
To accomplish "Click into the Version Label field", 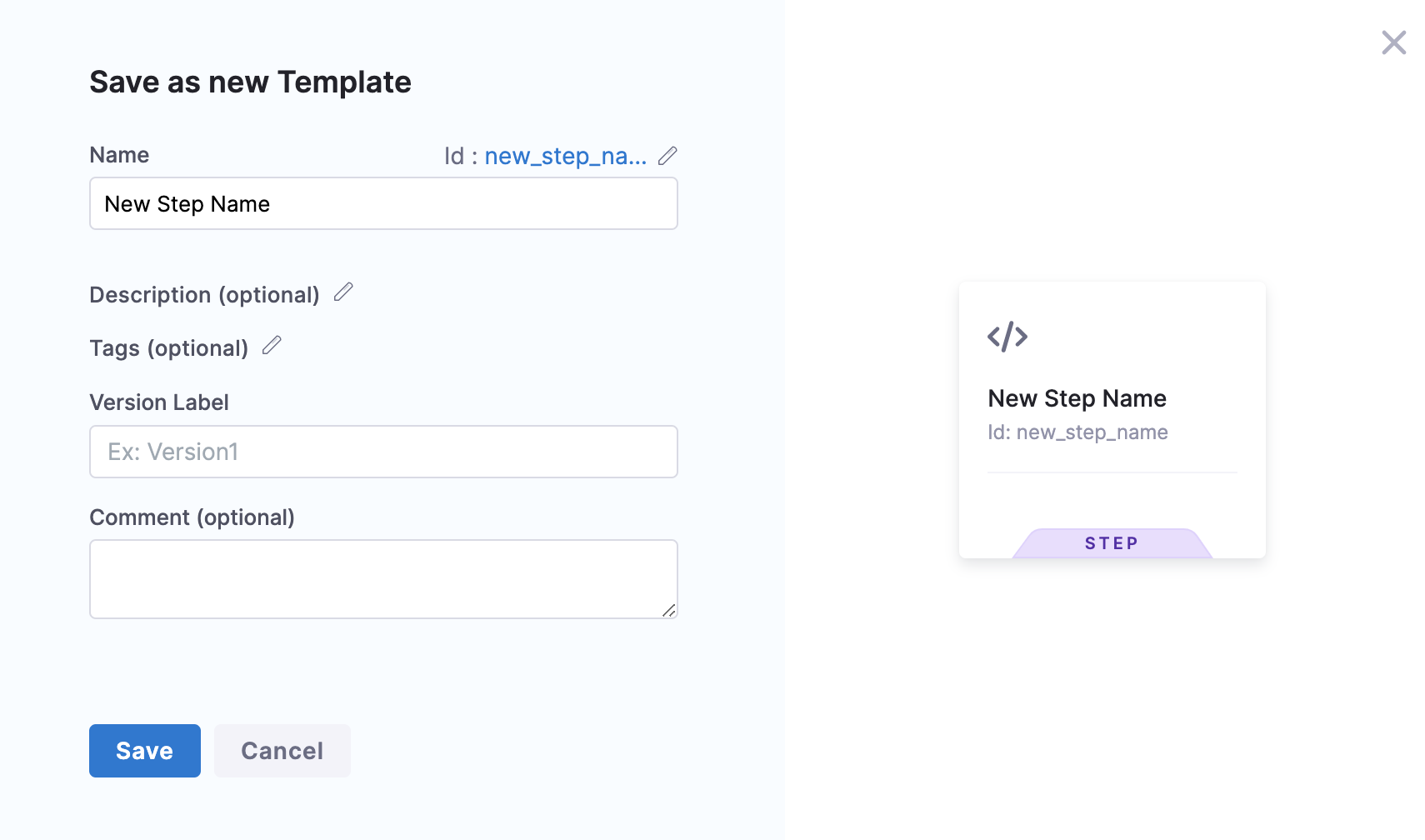I will coord(383,452).
